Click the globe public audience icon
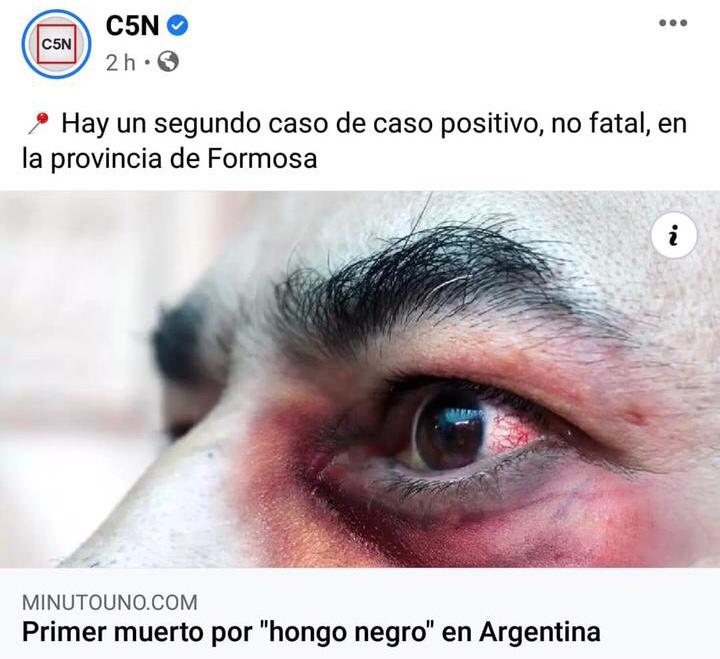 [168, 62]
